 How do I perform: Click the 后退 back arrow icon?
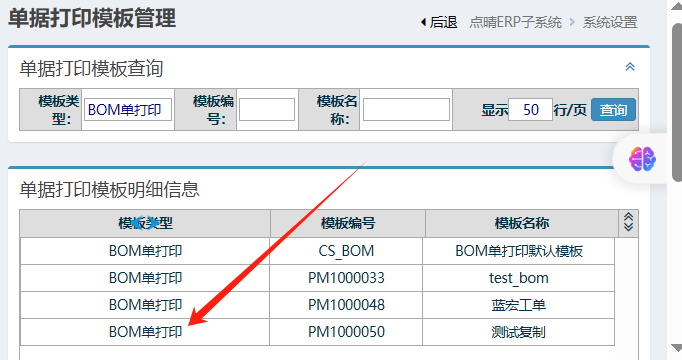click(423, 22)
